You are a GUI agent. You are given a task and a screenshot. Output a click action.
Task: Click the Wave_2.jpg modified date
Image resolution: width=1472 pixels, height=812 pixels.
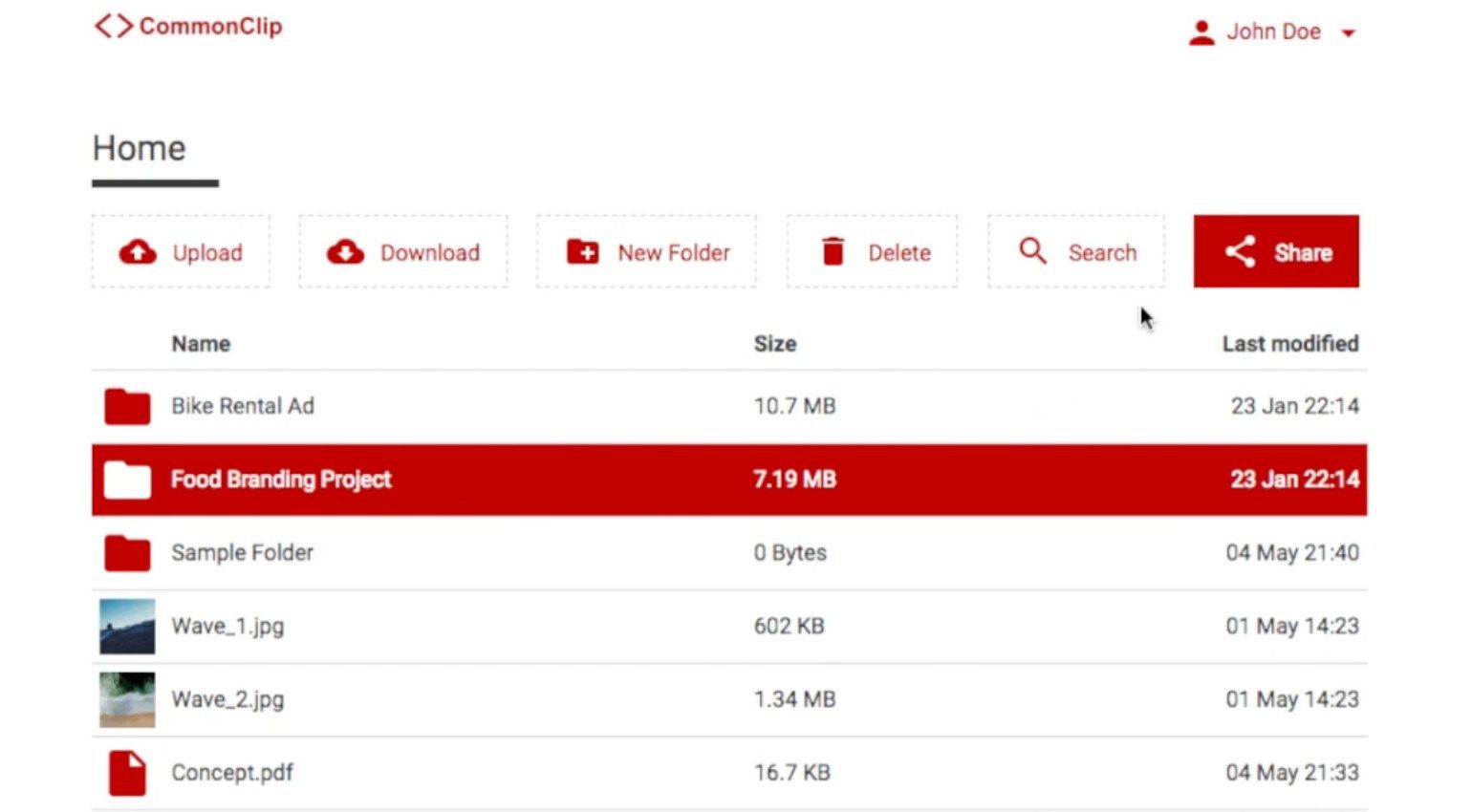click(x=1292, y=700)
